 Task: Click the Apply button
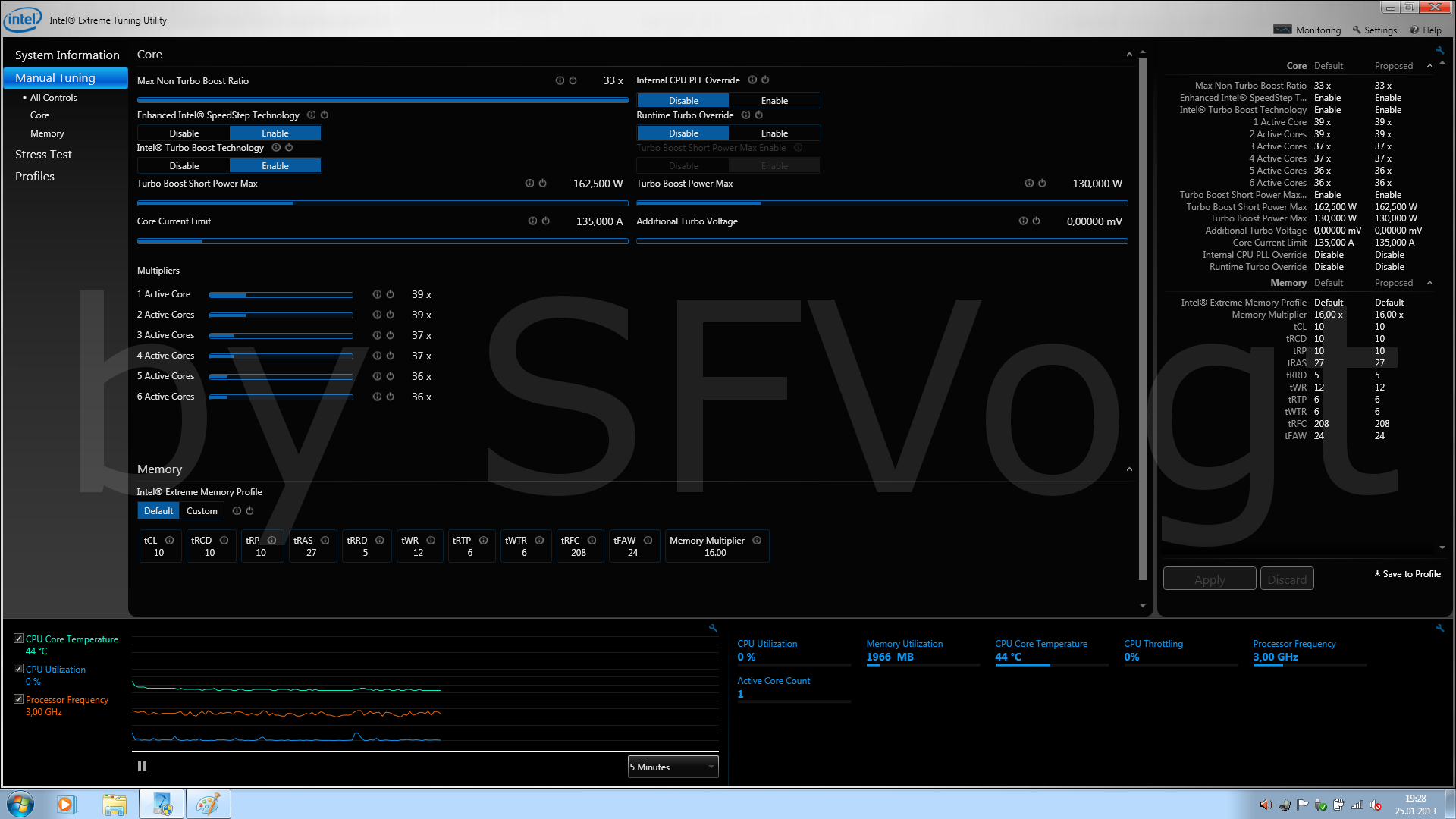click(x=1210, y=579)
